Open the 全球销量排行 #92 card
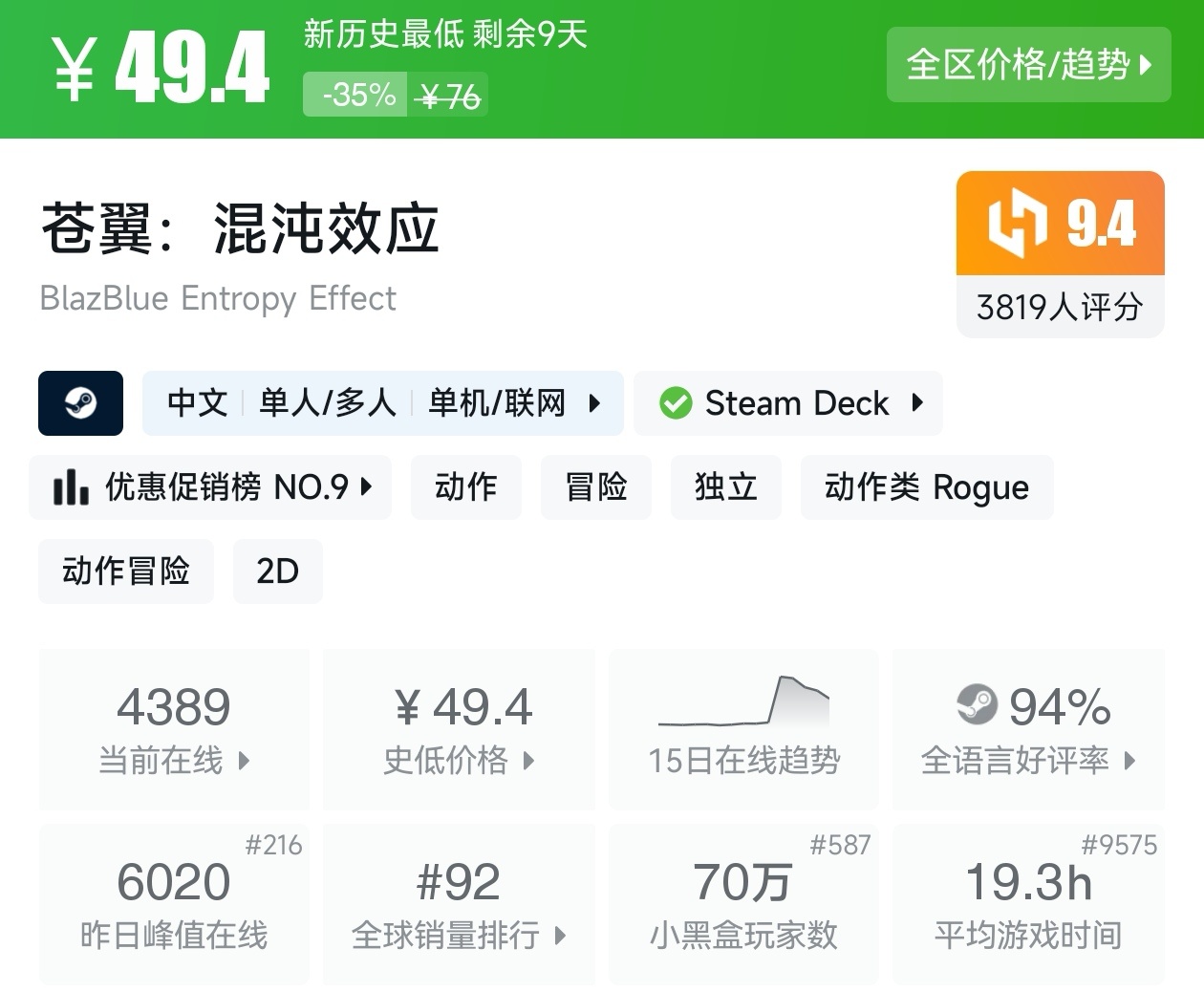The height and width of the screenshot is (992, 1204). (459, 904)
